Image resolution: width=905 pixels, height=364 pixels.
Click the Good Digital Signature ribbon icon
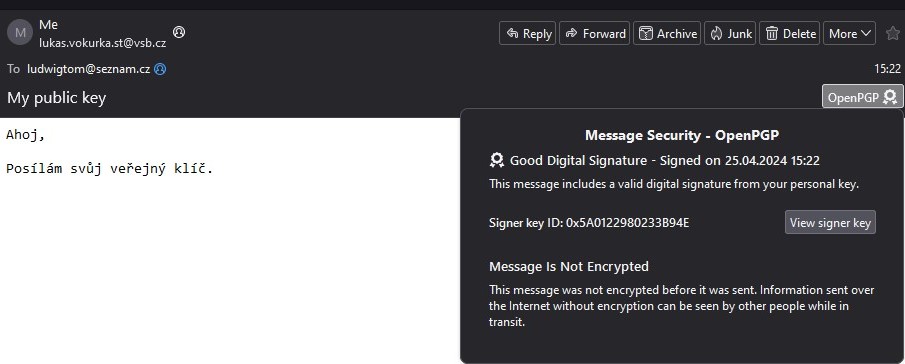(x=496, y=160)
